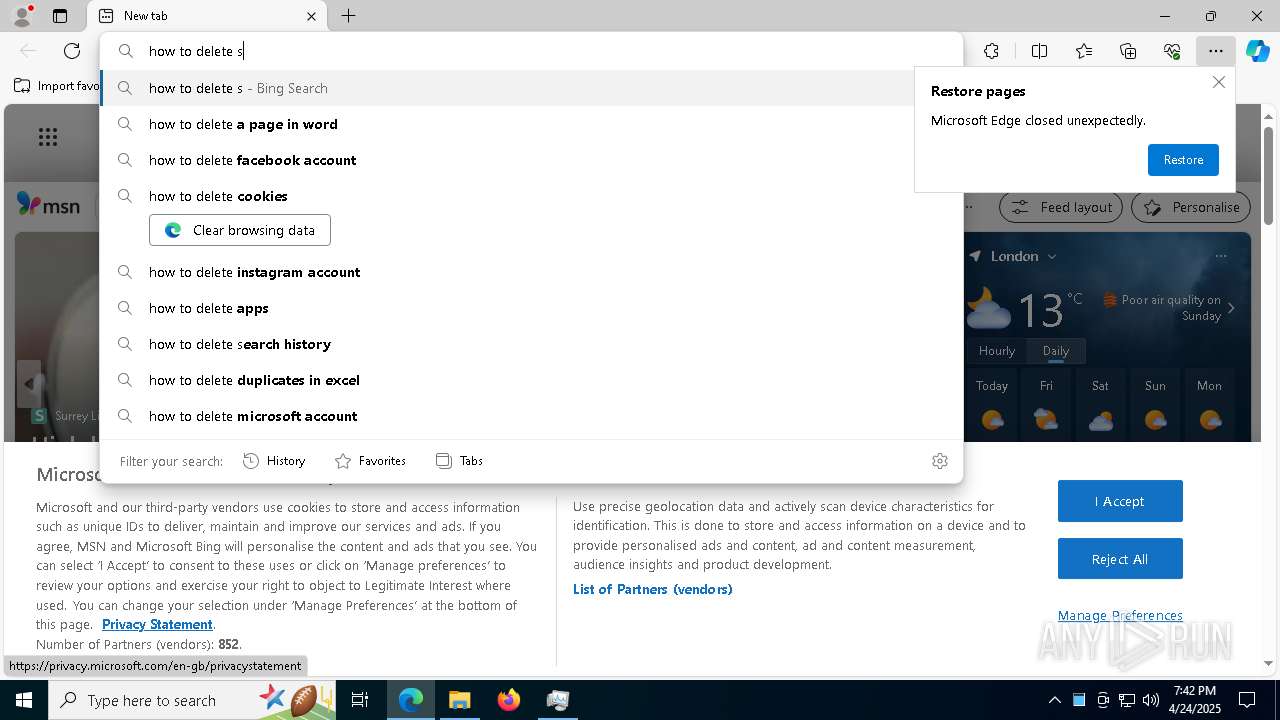This screenshot has width=1280, height=720.
Task: Open File Explorer from the taskbar
Action: [459, 700]
